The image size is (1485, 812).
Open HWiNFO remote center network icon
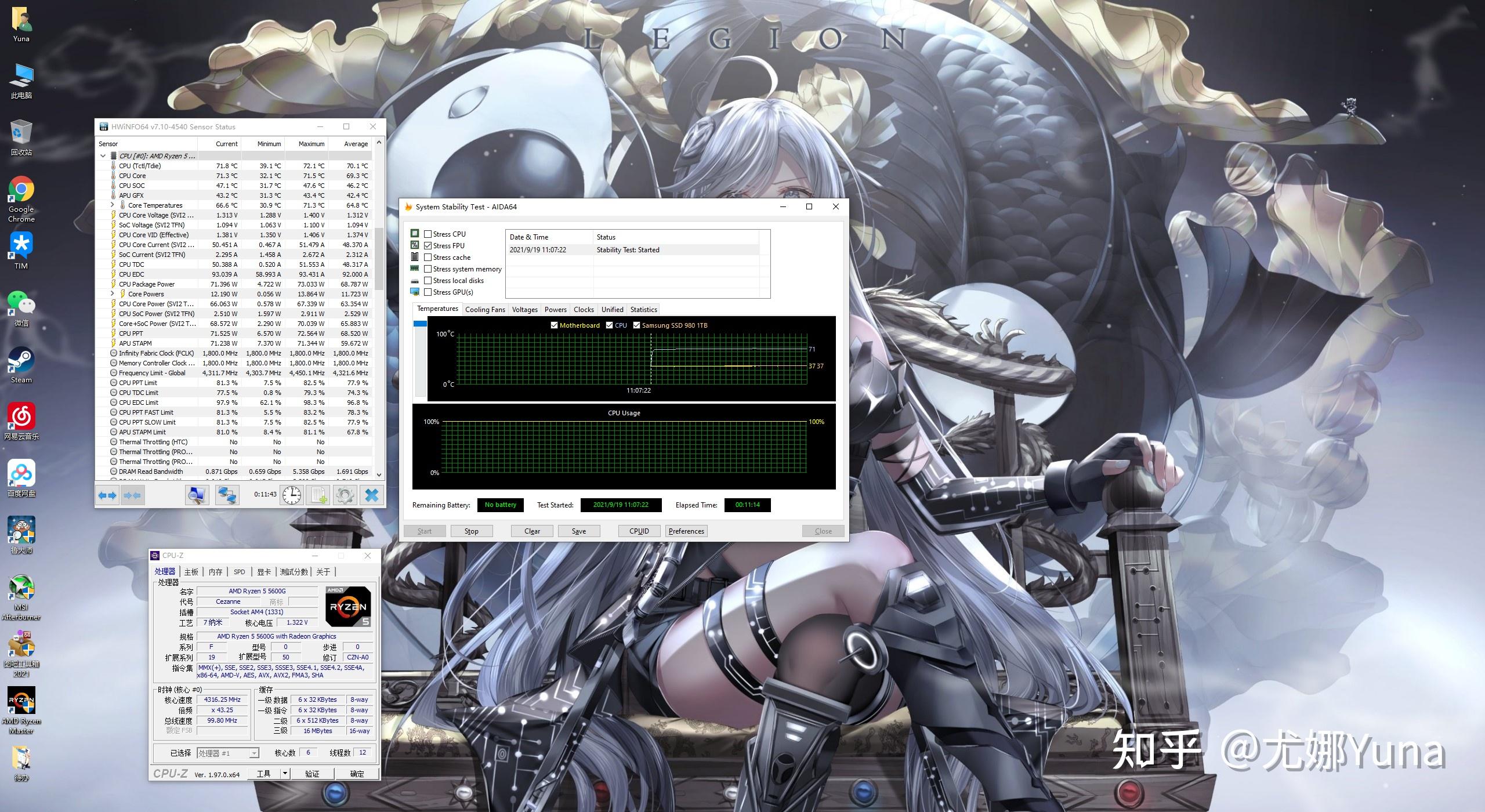[227, 495]
